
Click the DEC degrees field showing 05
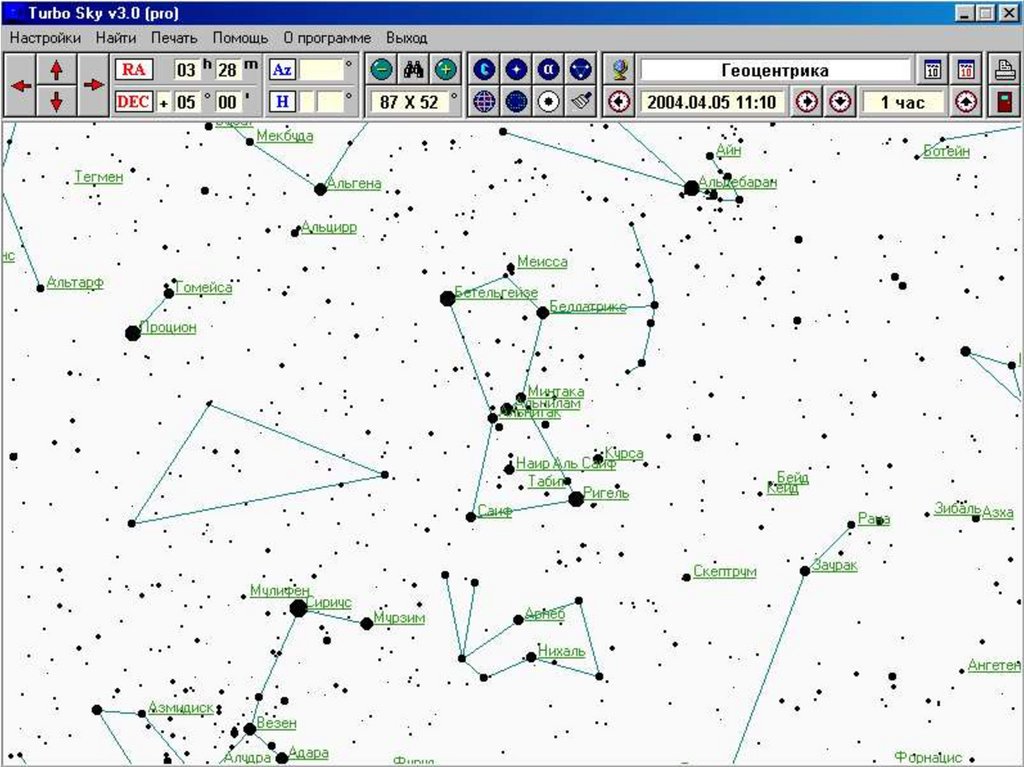pyautogui.click(x=186, y=102)
